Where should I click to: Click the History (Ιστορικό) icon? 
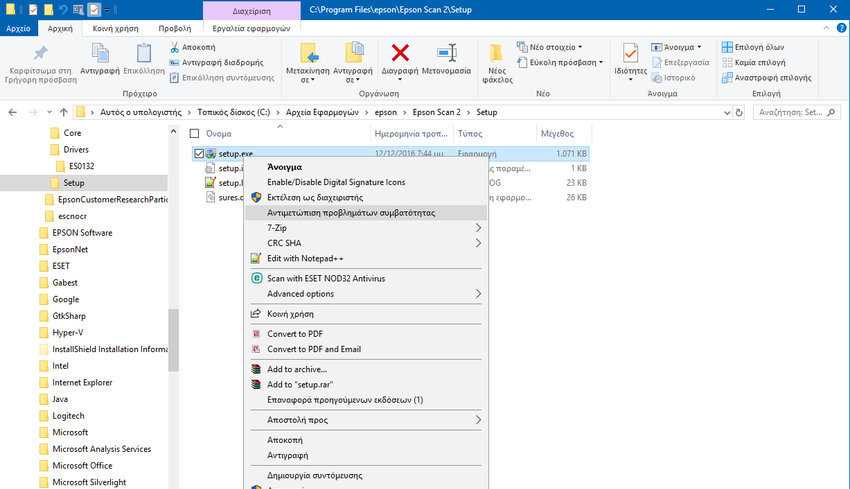656,78
